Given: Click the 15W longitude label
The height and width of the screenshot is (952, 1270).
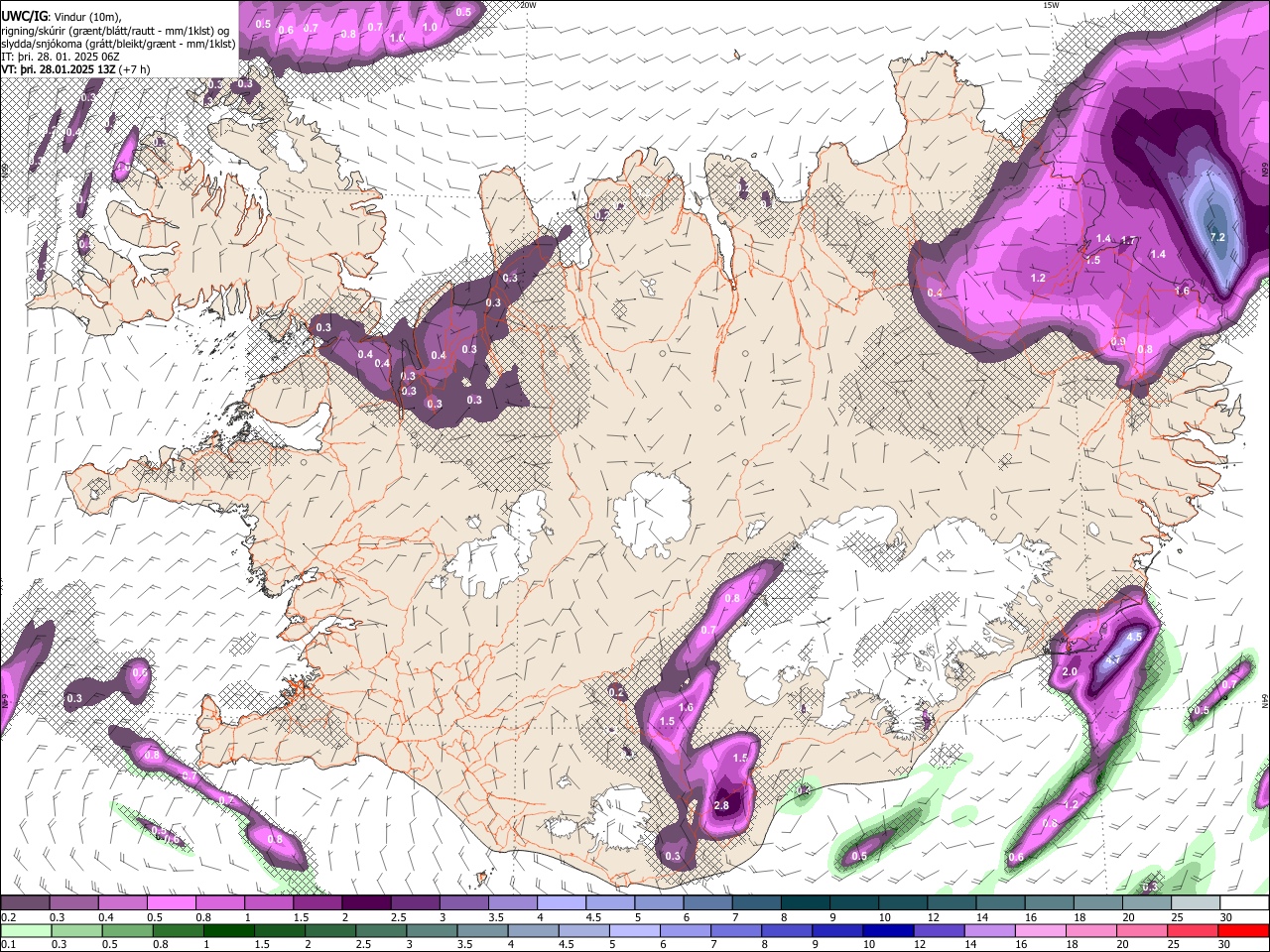Looking at the screenshot, I should pos(1052,5).
